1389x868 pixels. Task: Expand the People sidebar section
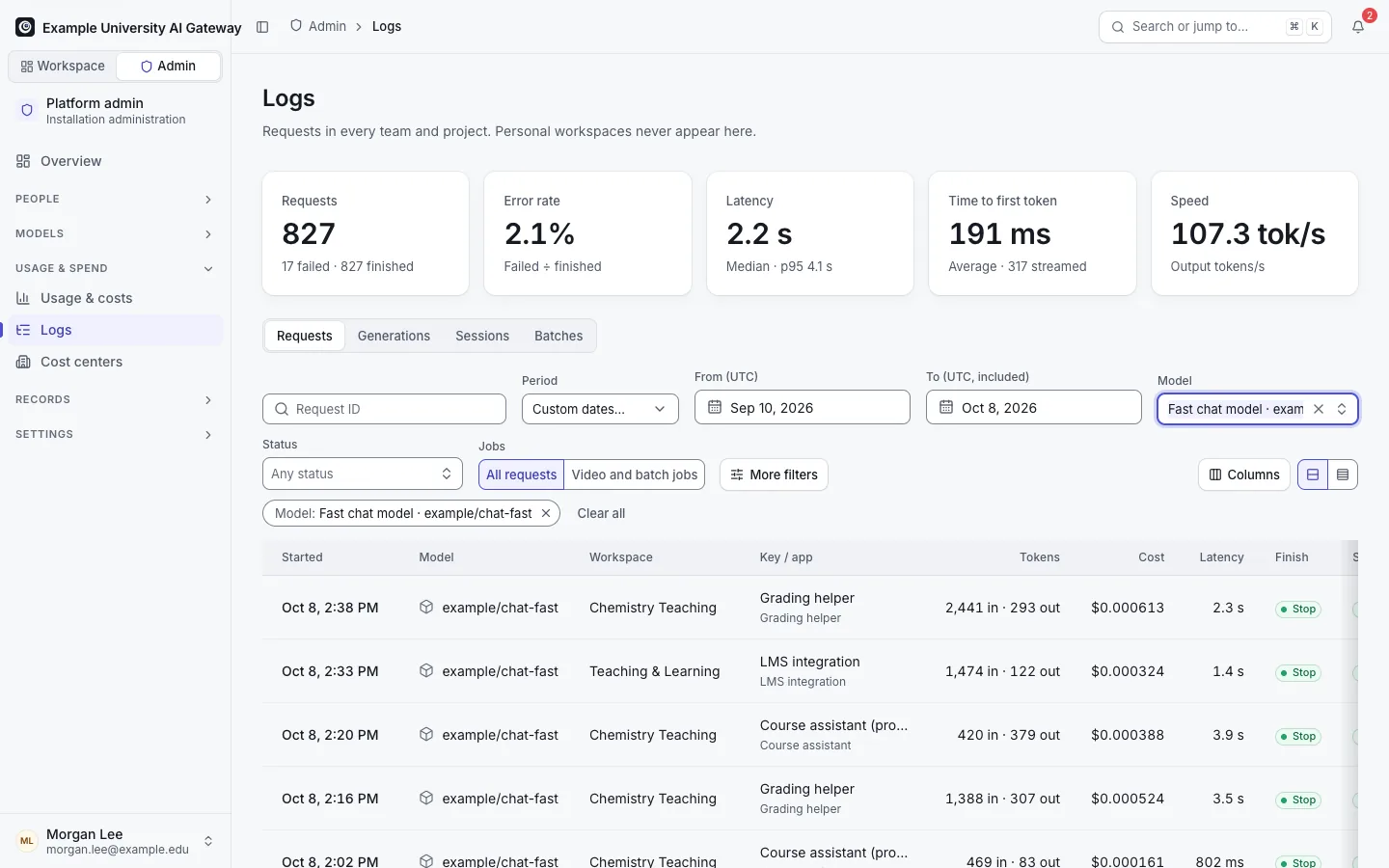[x=115, y=199]
